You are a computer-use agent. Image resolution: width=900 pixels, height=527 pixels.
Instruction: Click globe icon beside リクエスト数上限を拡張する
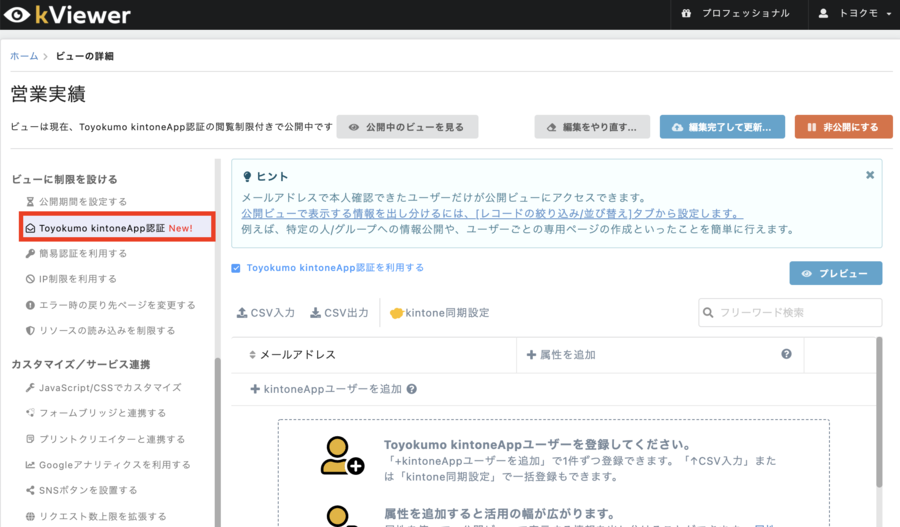point(30,516)
